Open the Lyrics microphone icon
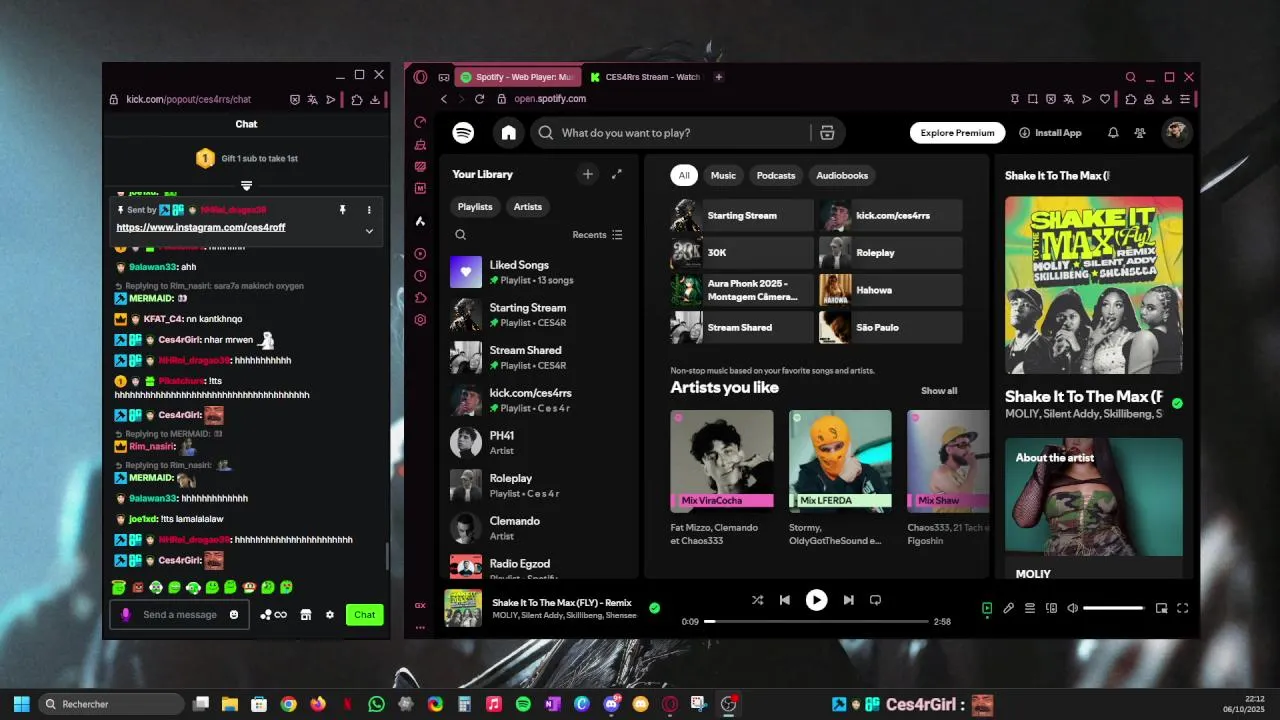Image resolution: width=1280 pixels, height=720 pixels. pyautogui.click(x=1009, y=608)
